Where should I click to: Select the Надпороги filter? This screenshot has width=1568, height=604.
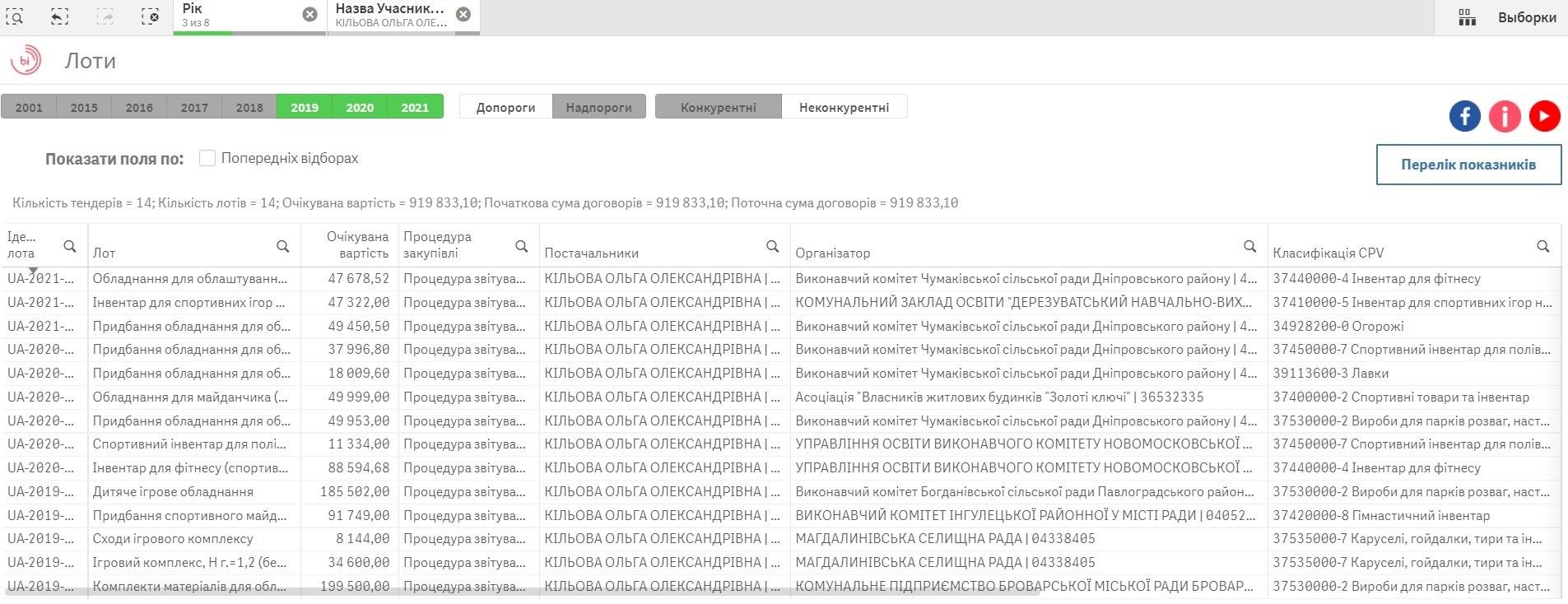click(598, 107)
